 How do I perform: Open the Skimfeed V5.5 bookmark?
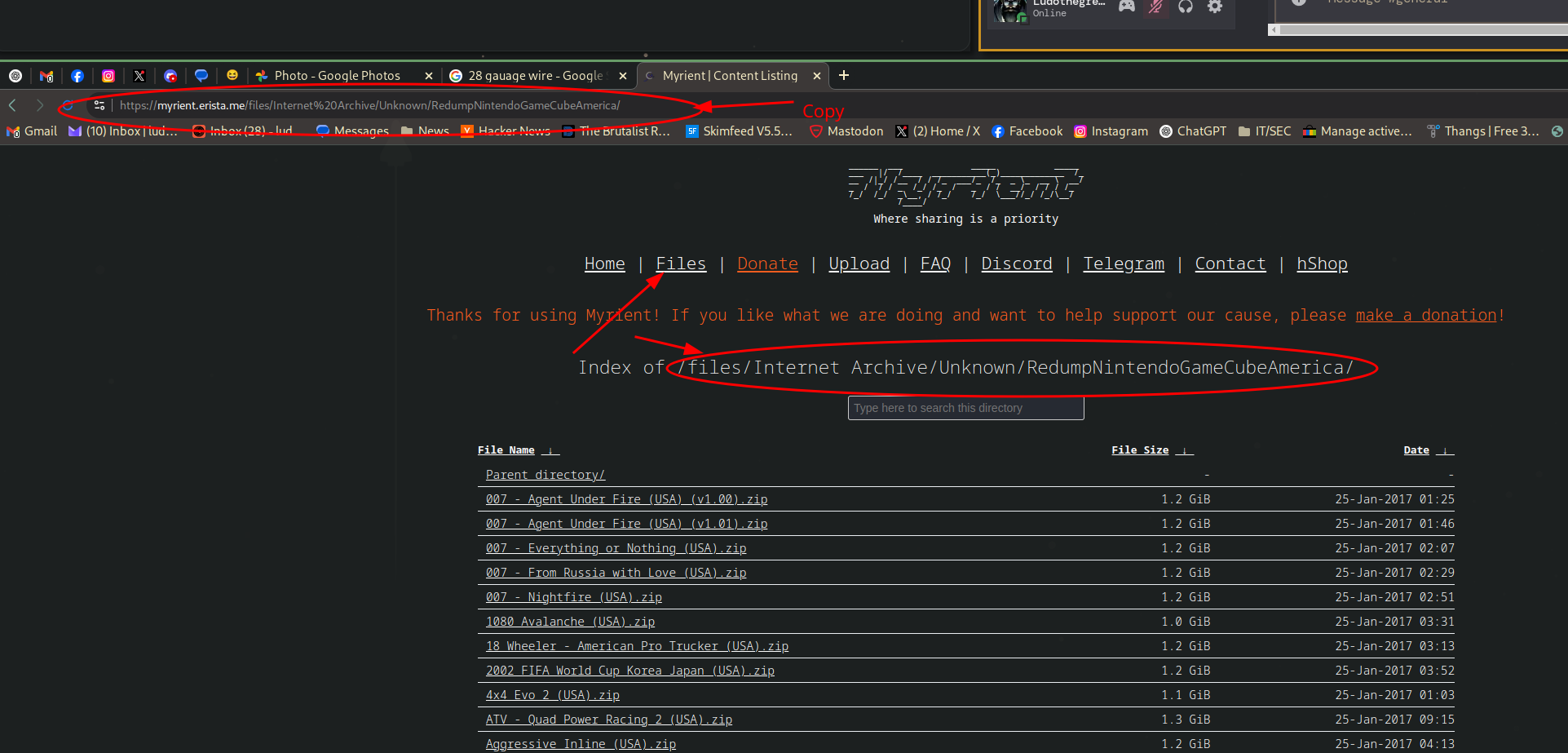[x=739, y=131]
